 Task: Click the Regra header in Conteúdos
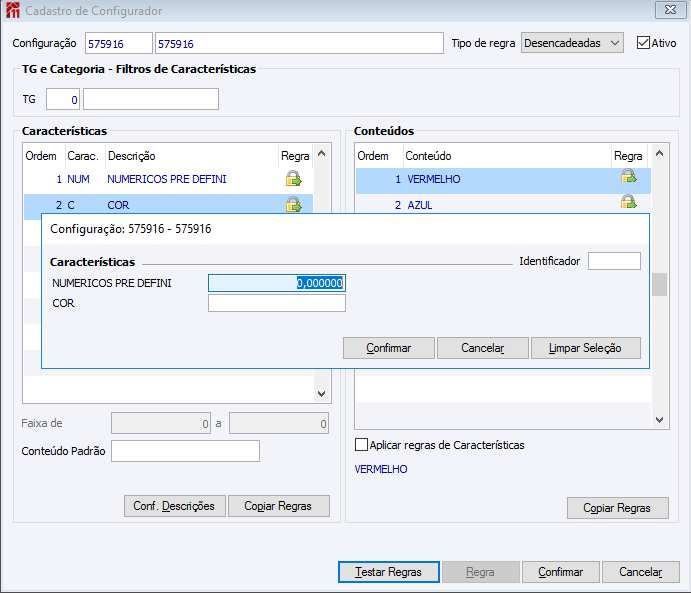[628, 156]
